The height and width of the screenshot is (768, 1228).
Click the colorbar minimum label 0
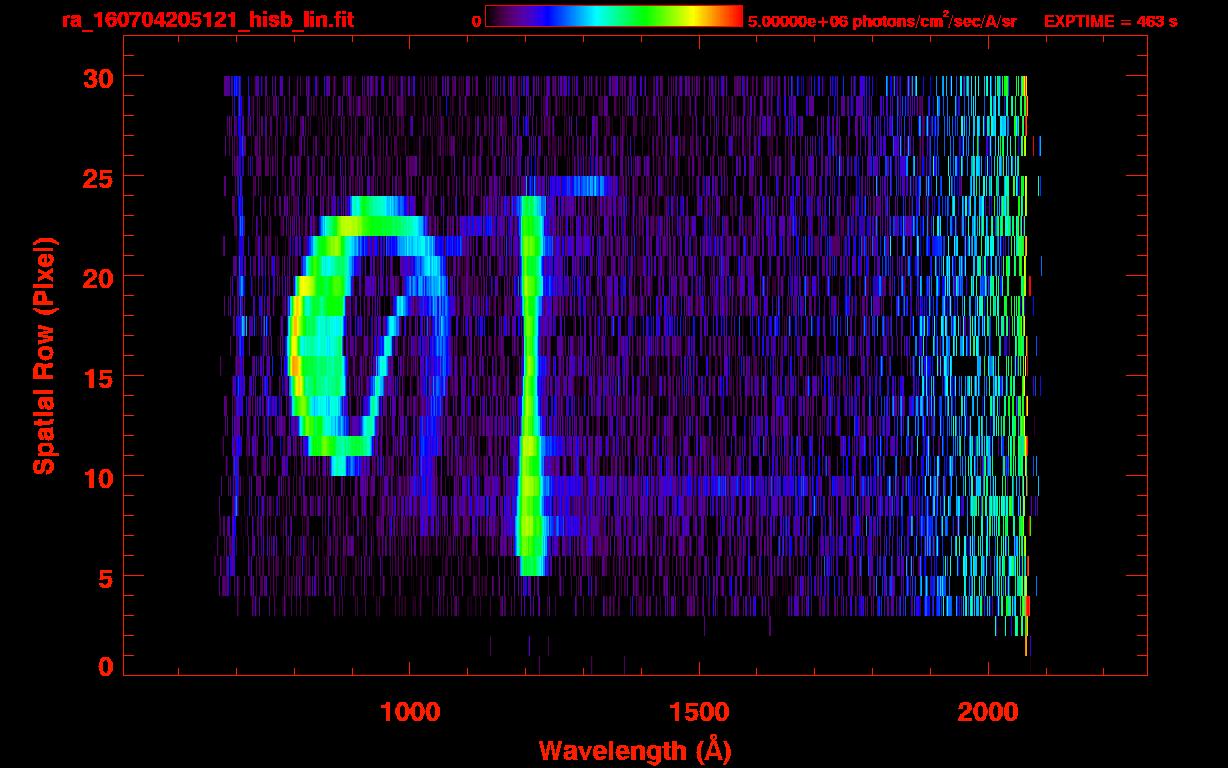click(477, 21)
